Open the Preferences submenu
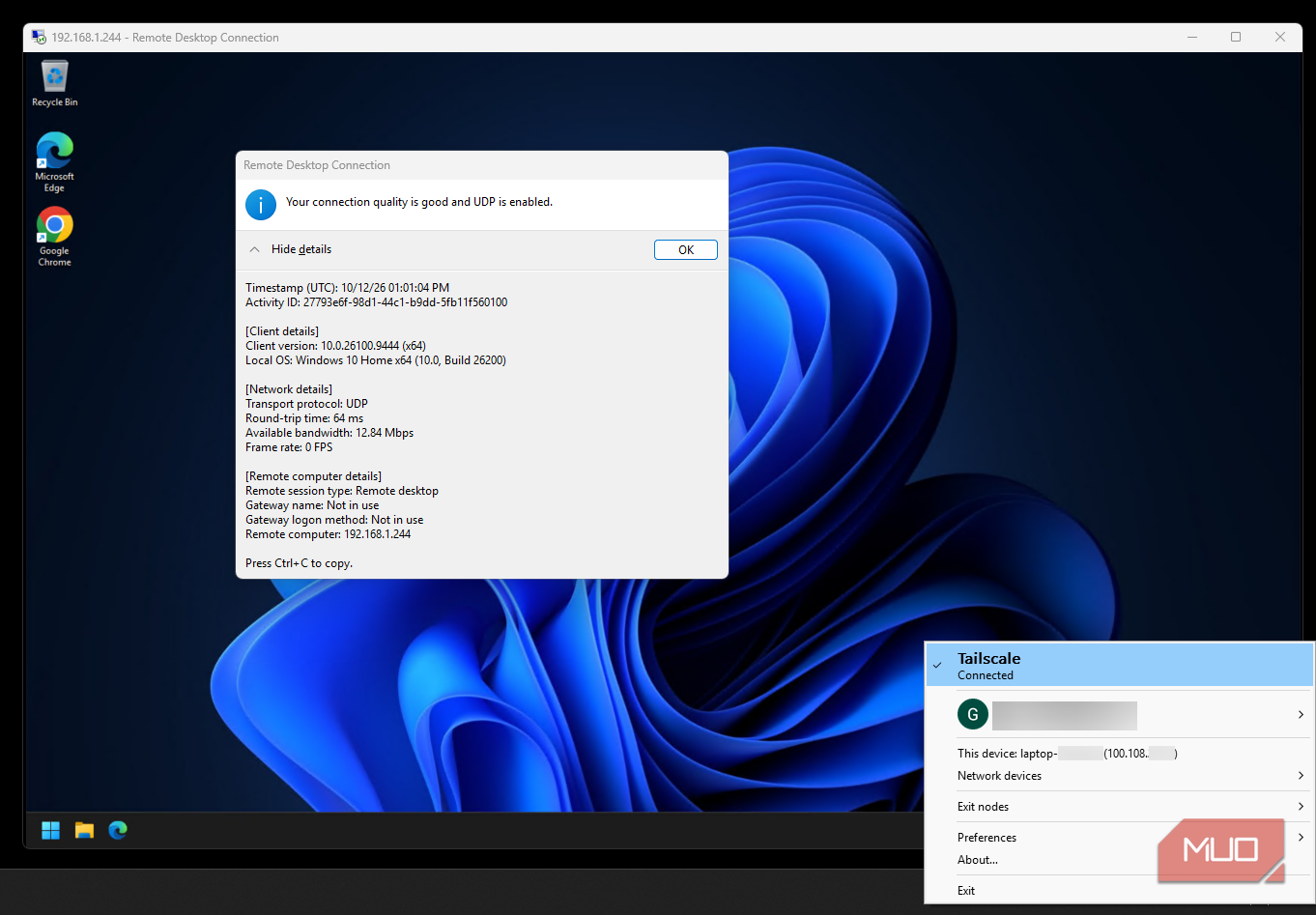The width and height of the screenshot is (1316, 915). coord(1120,838)
